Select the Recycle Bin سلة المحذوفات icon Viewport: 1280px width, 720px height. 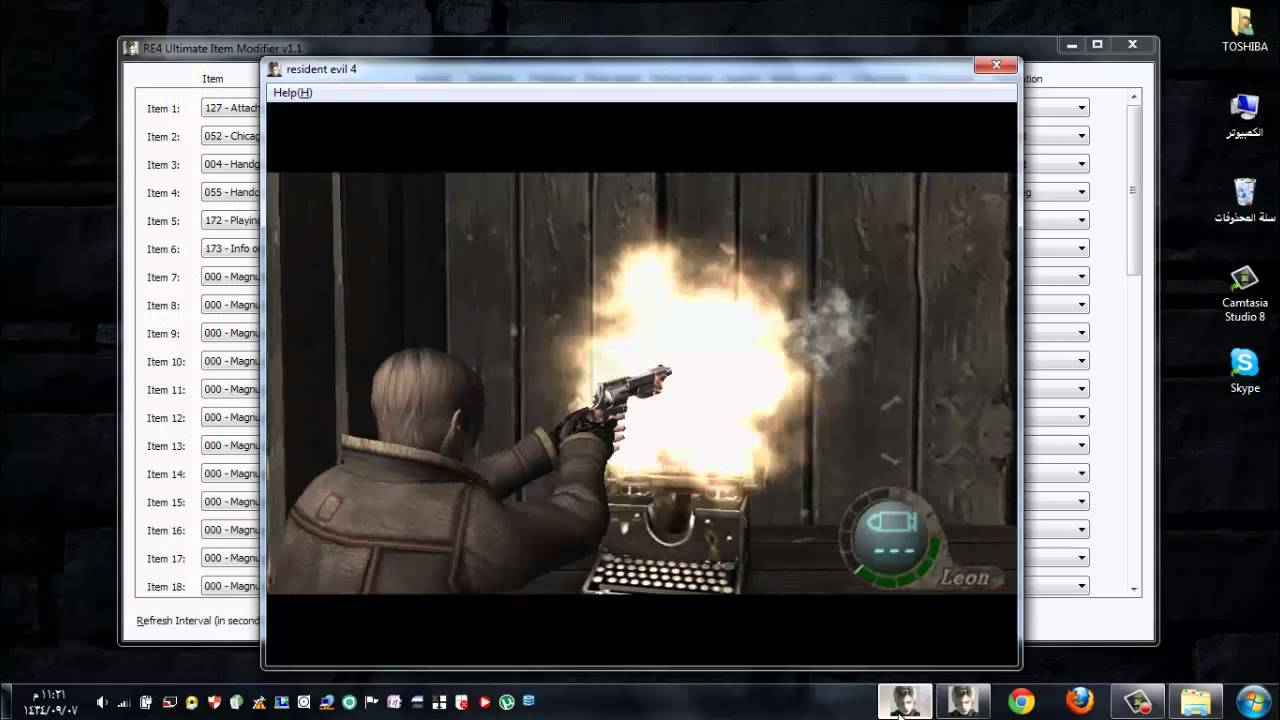coord(1244,200)
